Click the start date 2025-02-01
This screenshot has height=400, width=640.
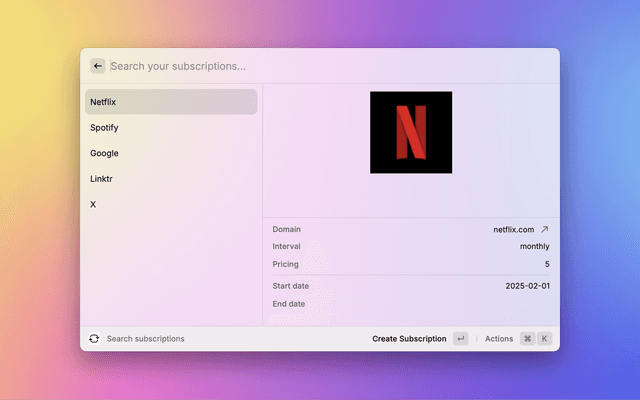[x=527, y=286]
